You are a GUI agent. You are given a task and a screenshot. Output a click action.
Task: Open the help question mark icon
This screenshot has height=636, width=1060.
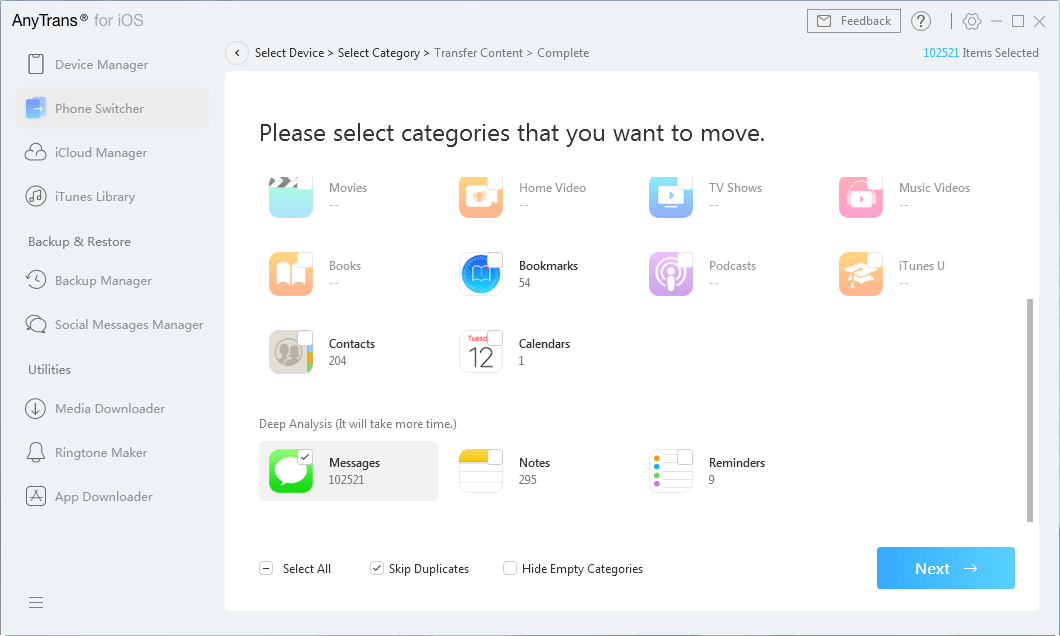tap(921, 21)
